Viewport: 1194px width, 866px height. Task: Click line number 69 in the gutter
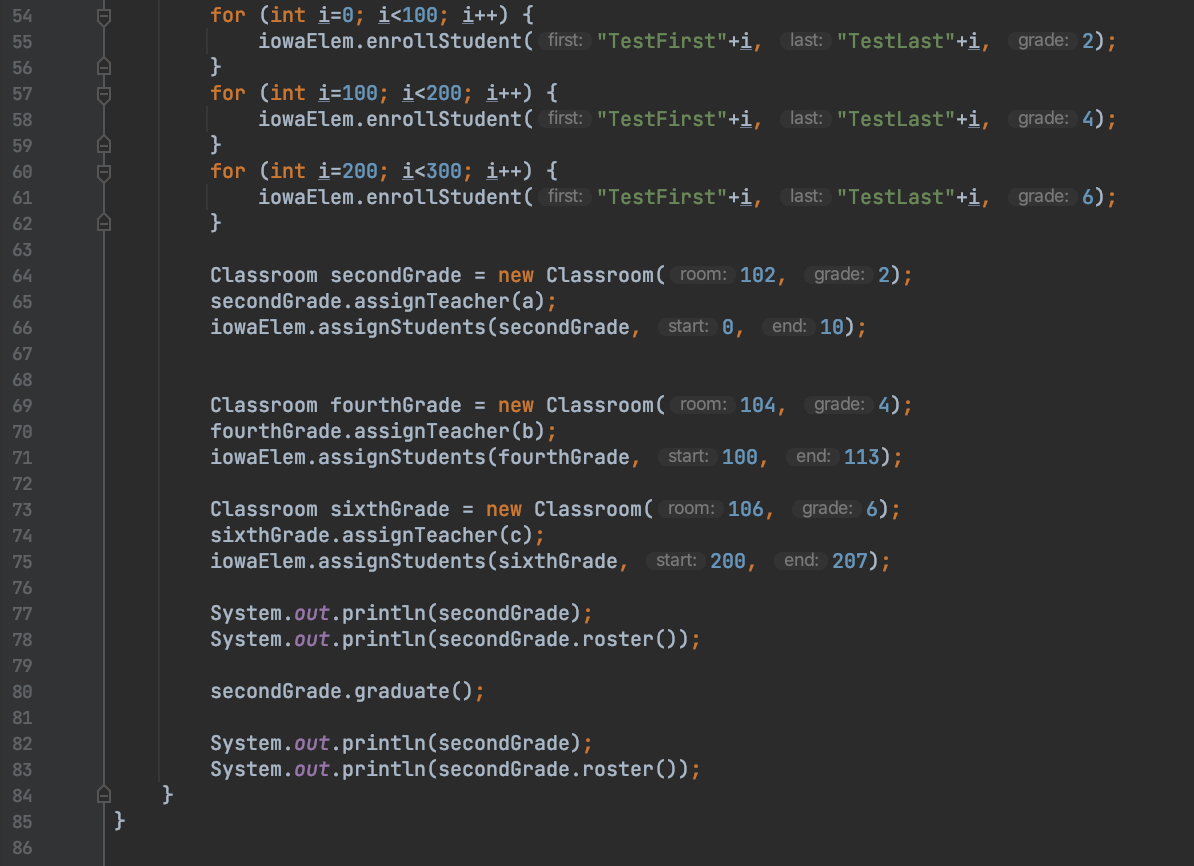click(x=22, y=405)
